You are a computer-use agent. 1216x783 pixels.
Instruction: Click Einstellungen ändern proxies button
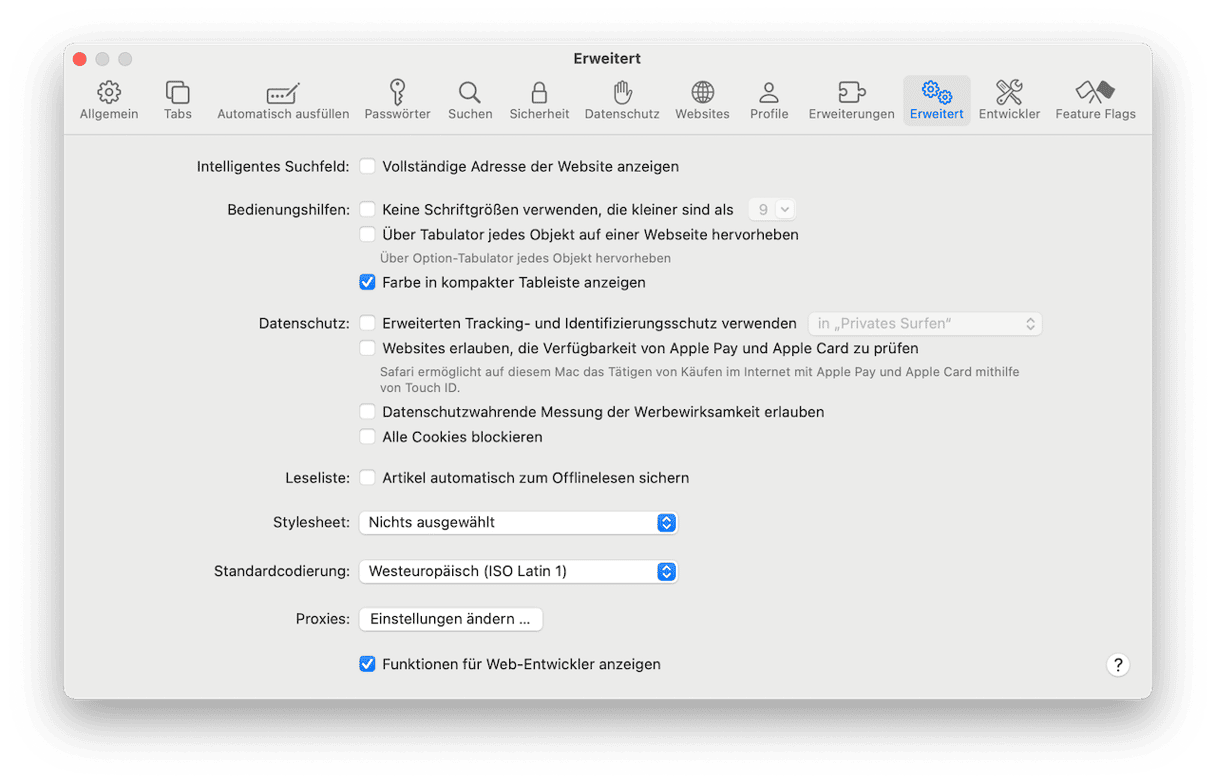[450, 619]
